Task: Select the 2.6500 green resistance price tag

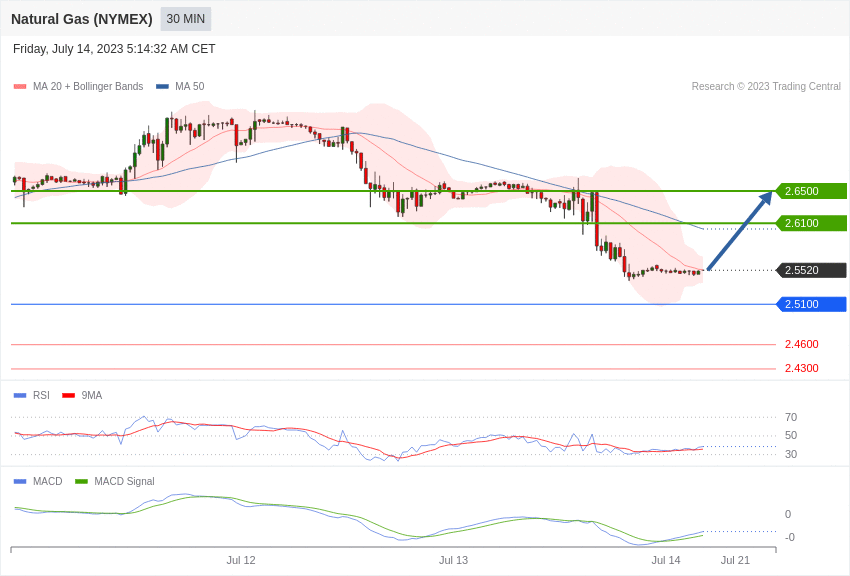Action: (810, 191)
